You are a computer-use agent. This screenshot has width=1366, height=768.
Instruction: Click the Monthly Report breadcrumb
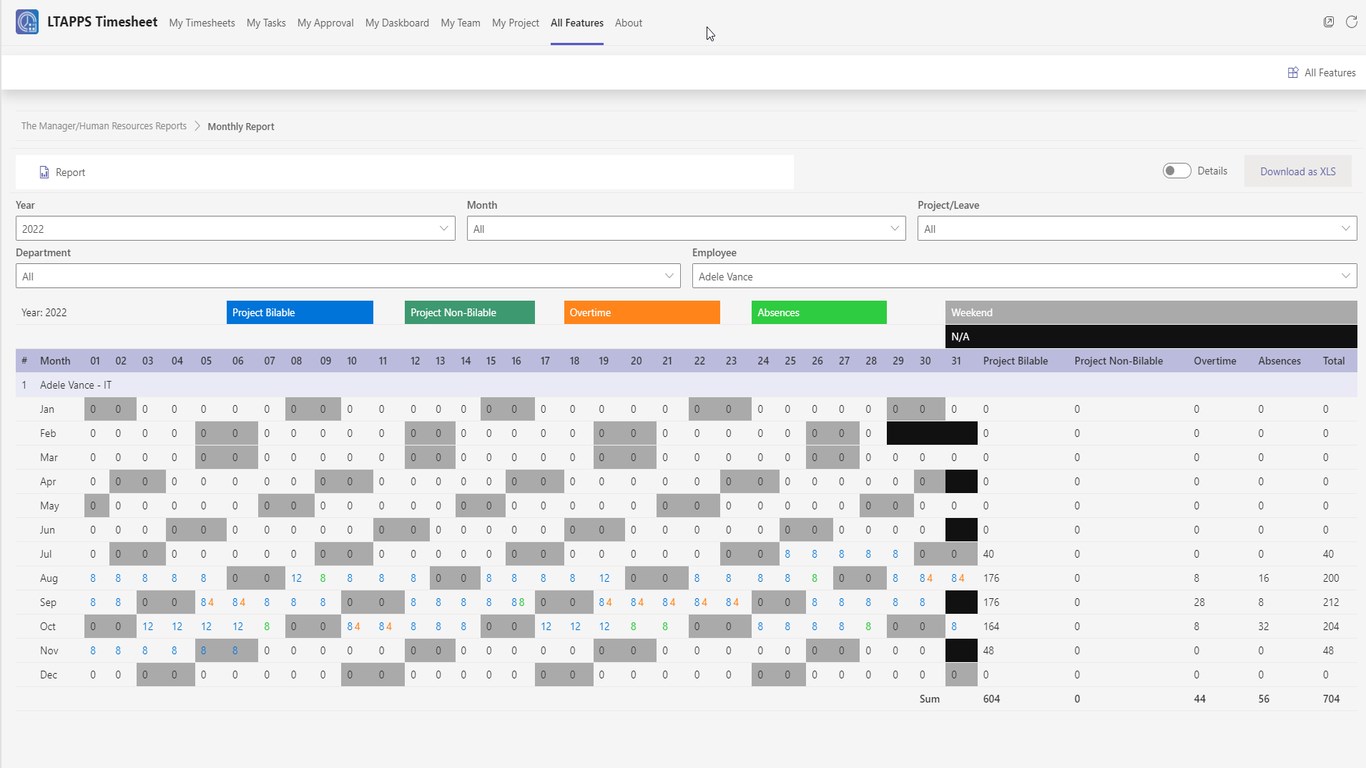click(x=241, y=127)
